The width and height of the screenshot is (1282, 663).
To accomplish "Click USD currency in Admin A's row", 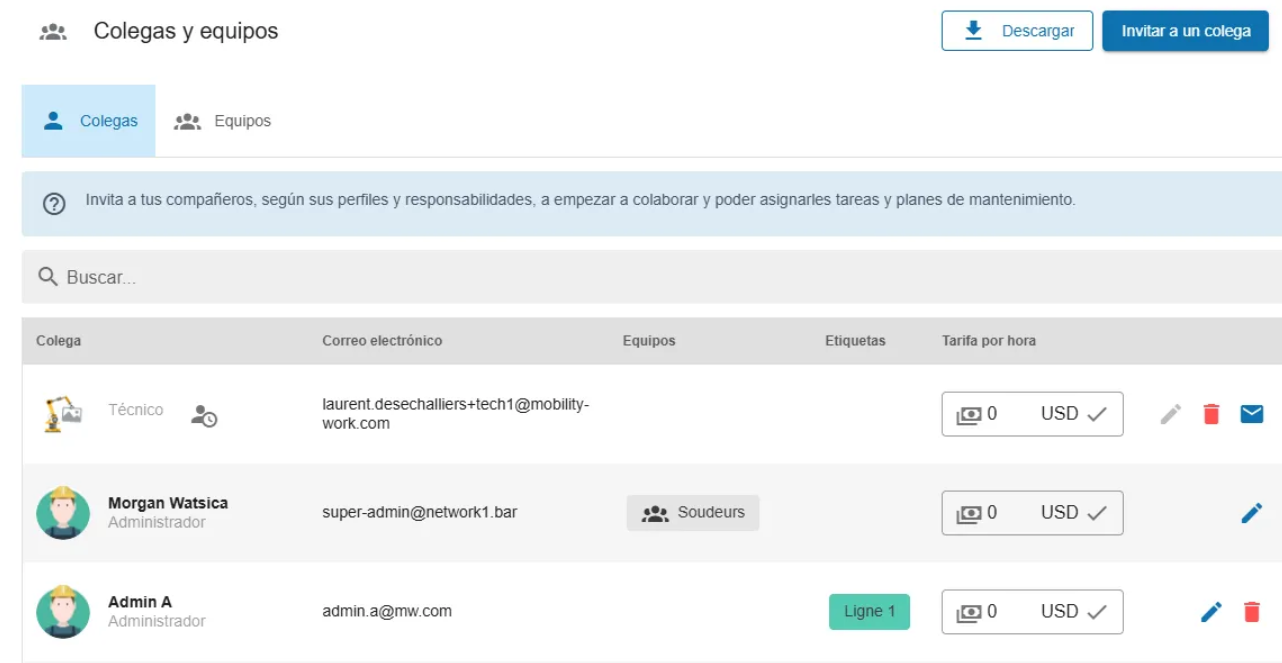I will 1059,612.
